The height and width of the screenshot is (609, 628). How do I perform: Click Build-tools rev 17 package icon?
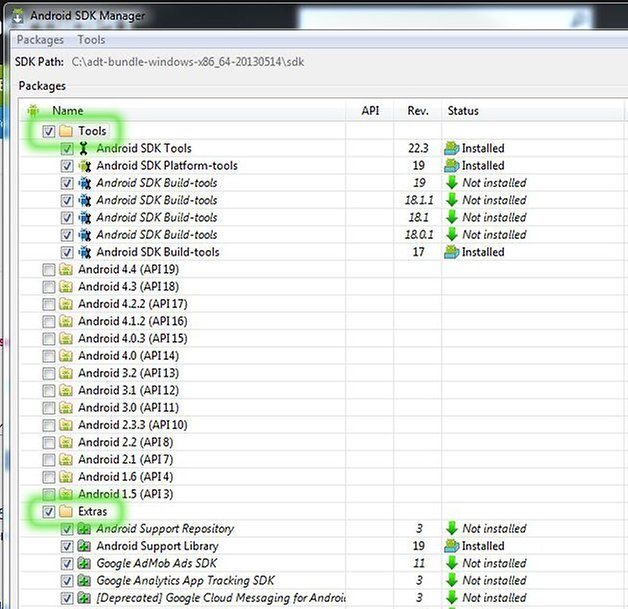point(85,252)
